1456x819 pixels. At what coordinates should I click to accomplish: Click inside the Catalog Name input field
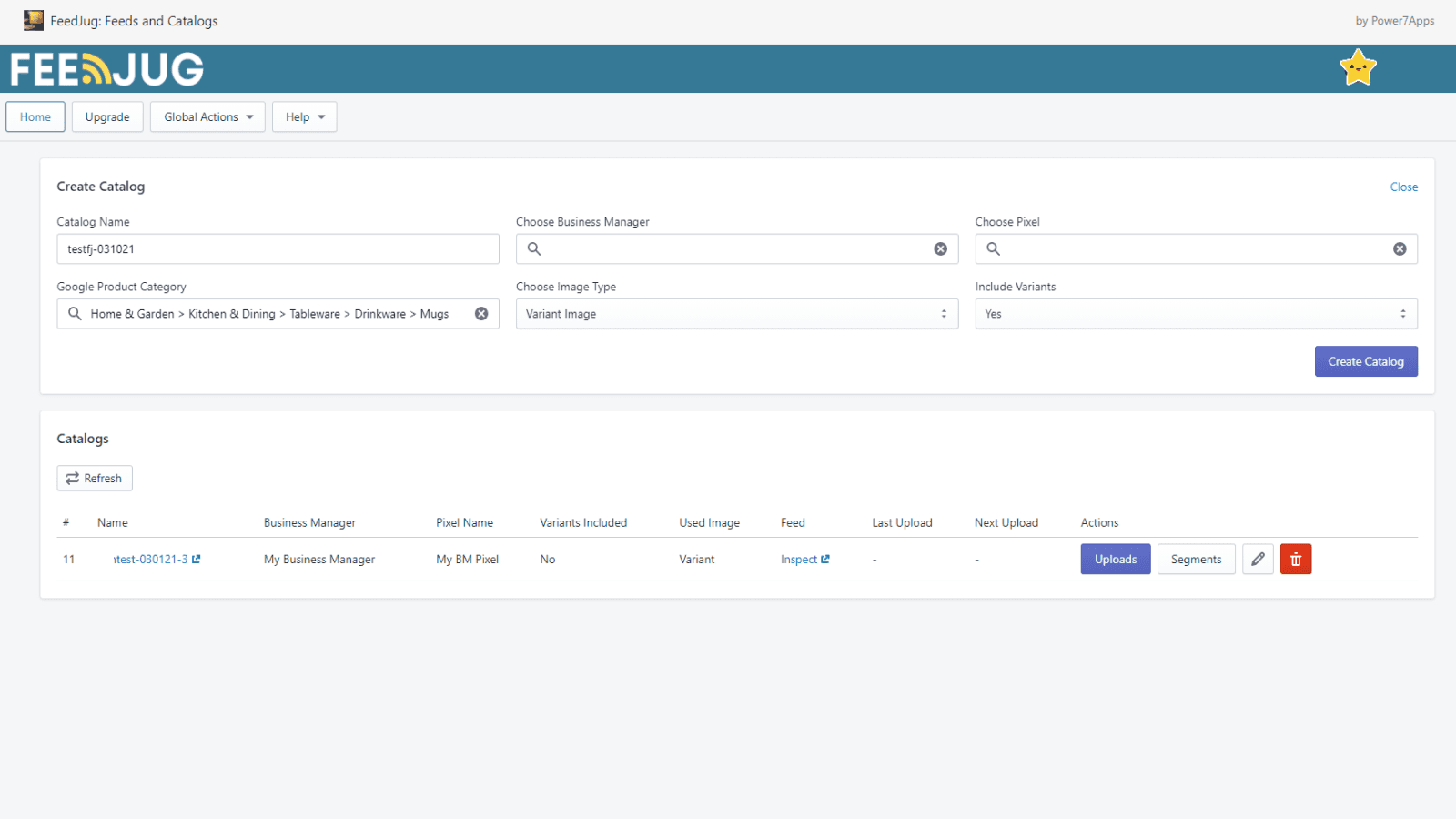(x=278, y=248)
